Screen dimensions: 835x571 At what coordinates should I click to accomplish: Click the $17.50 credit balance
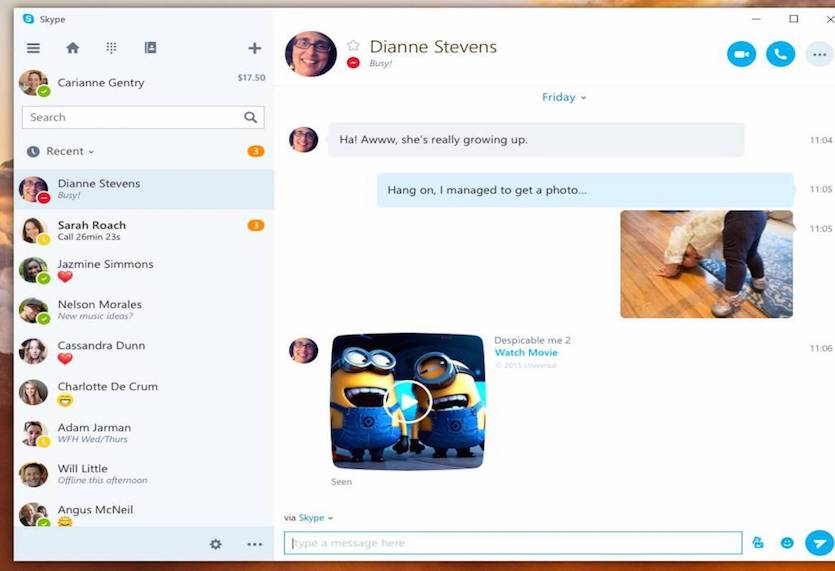[x=251, y=77]
